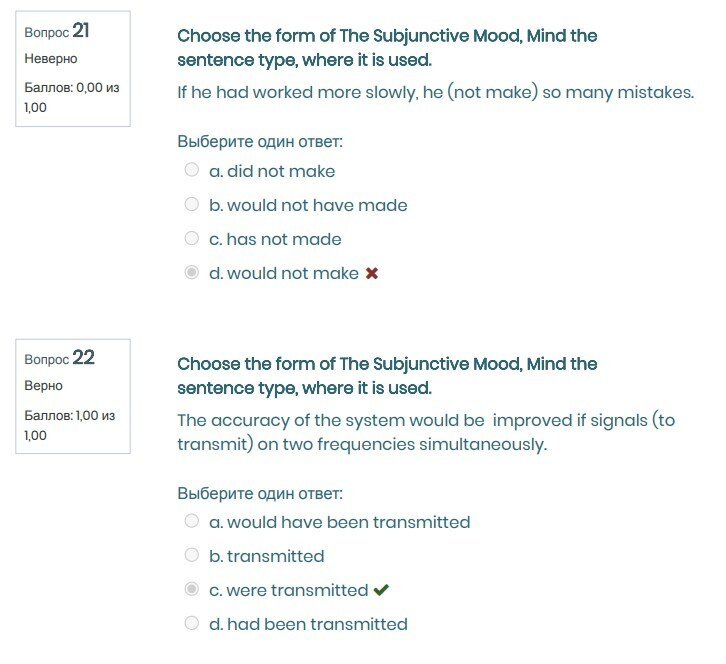
Task: Click the 'Верно' status under question 22
Action: [x=43, y=385]
